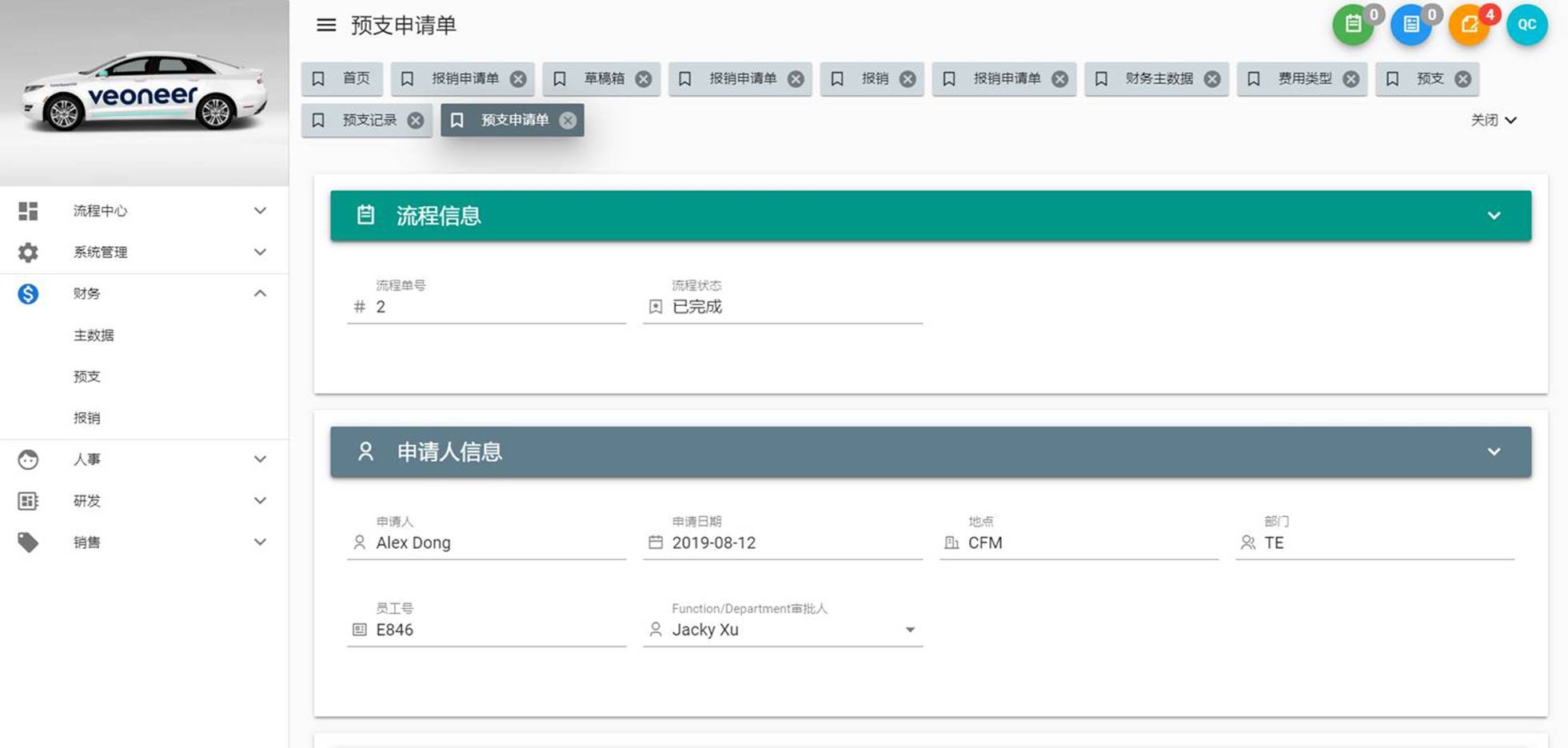The height and width of the screenshot is (748, 1568).
Task: Click the hash icon beside 流程单号
Action: pyautogui.click(x=360, y=307)
